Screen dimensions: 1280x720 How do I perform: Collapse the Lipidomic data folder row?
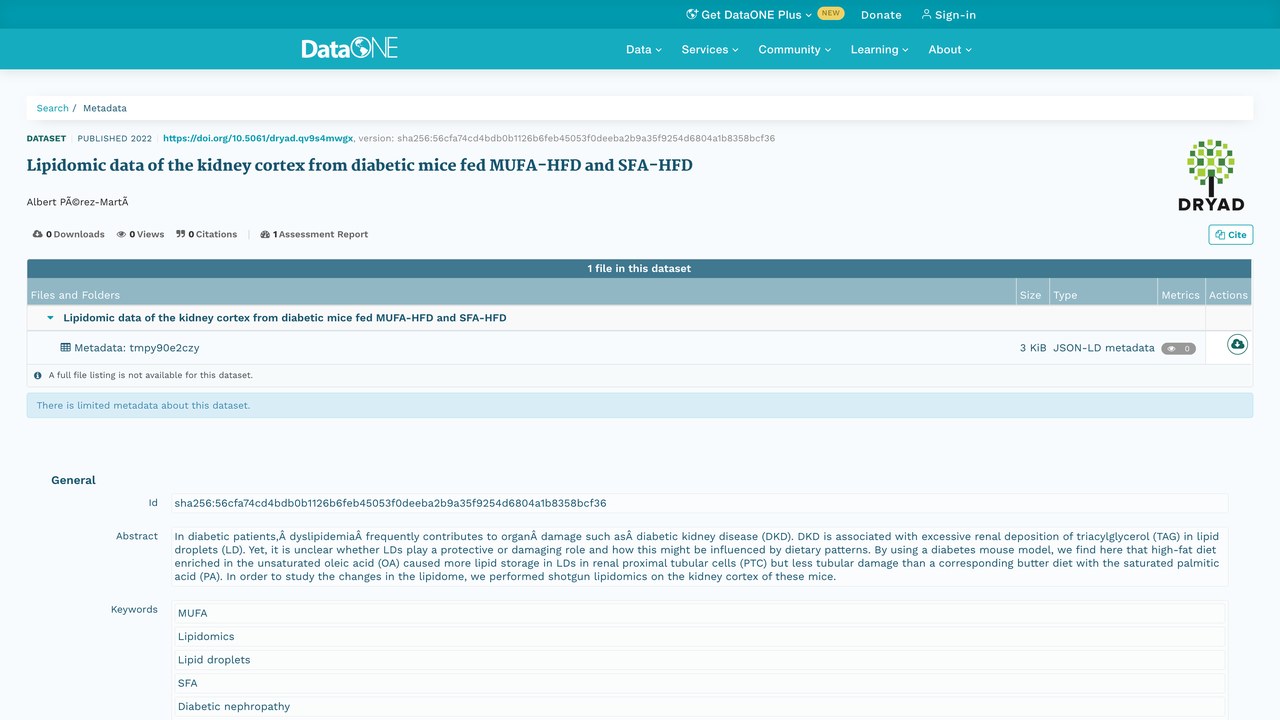(50, 318)
